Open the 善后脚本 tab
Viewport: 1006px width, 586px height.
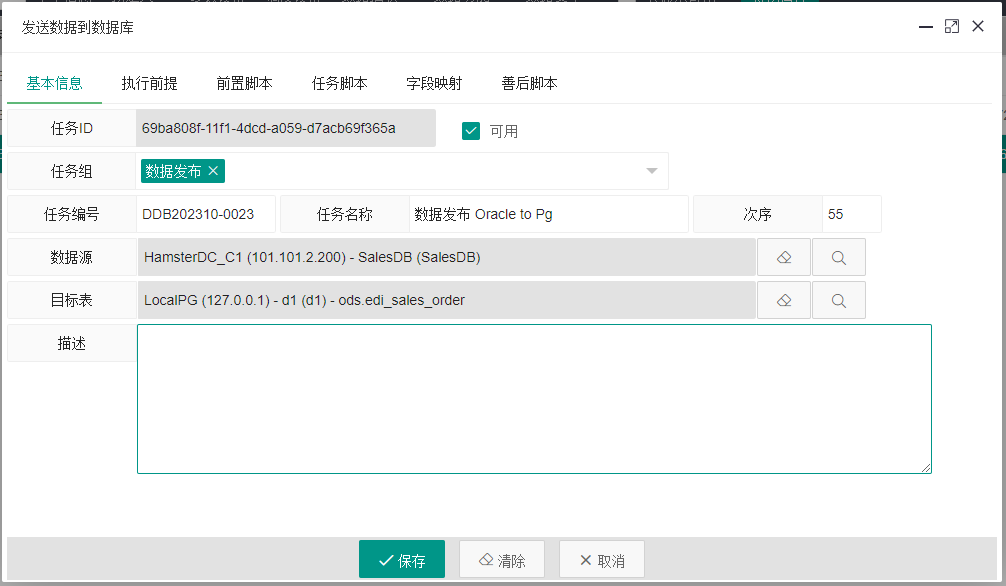pyautogui.click(x=529, y=83)
